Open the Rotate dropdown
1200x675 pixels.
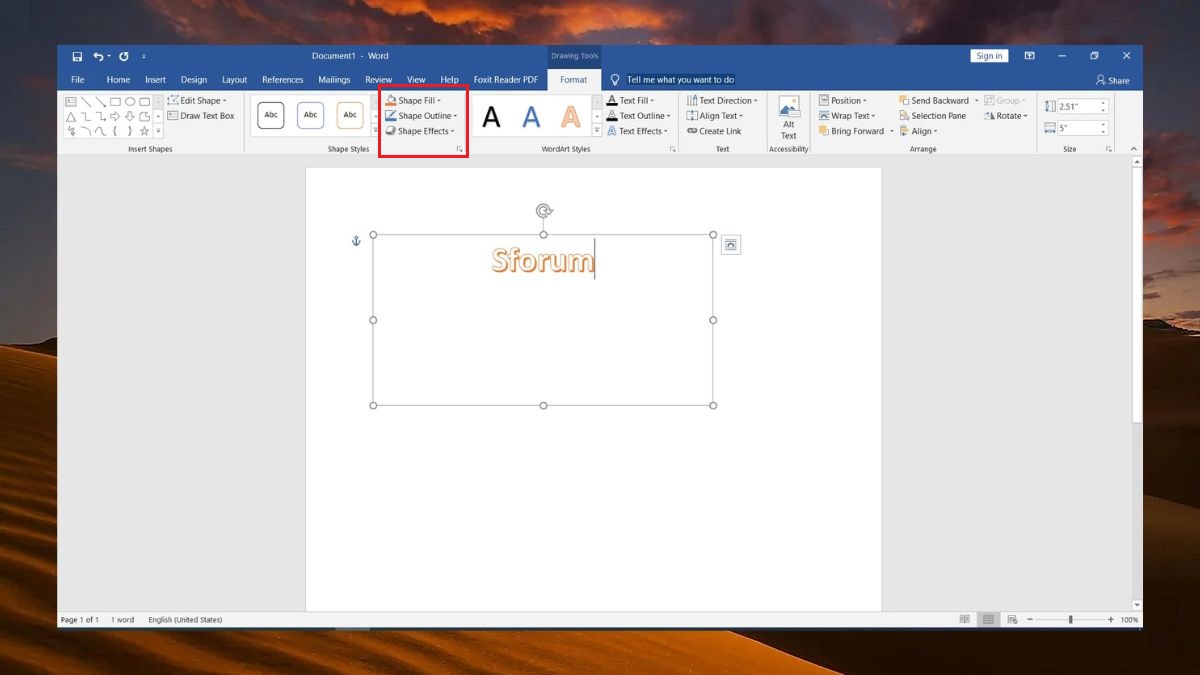click(x=1006, y=116)
